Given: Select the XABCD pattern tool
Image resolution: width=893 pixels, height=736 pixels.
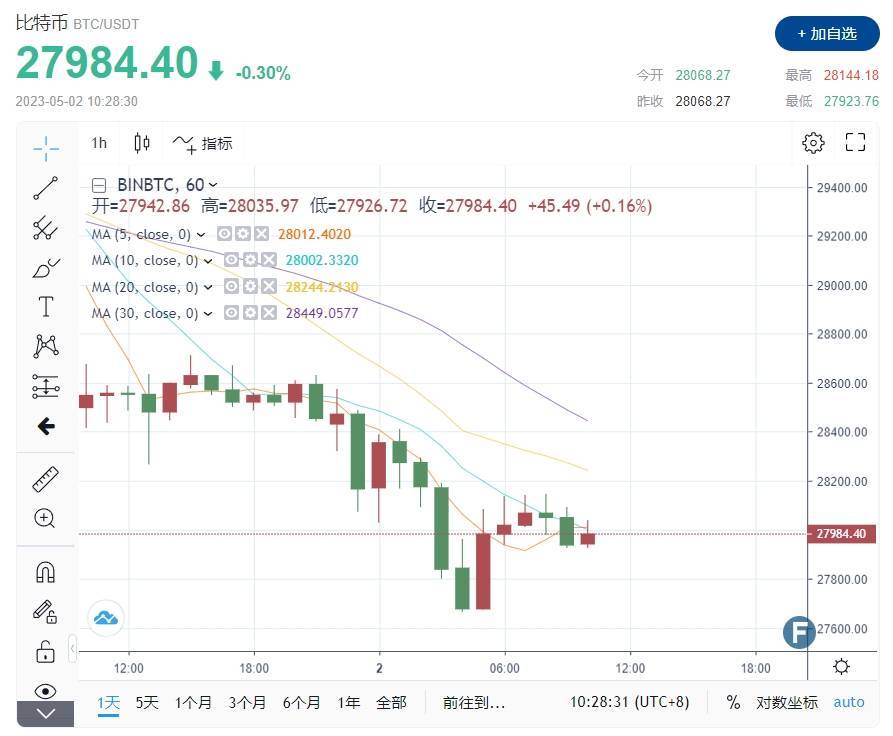Looking at the screenshot, I should [x=46, y=346].
